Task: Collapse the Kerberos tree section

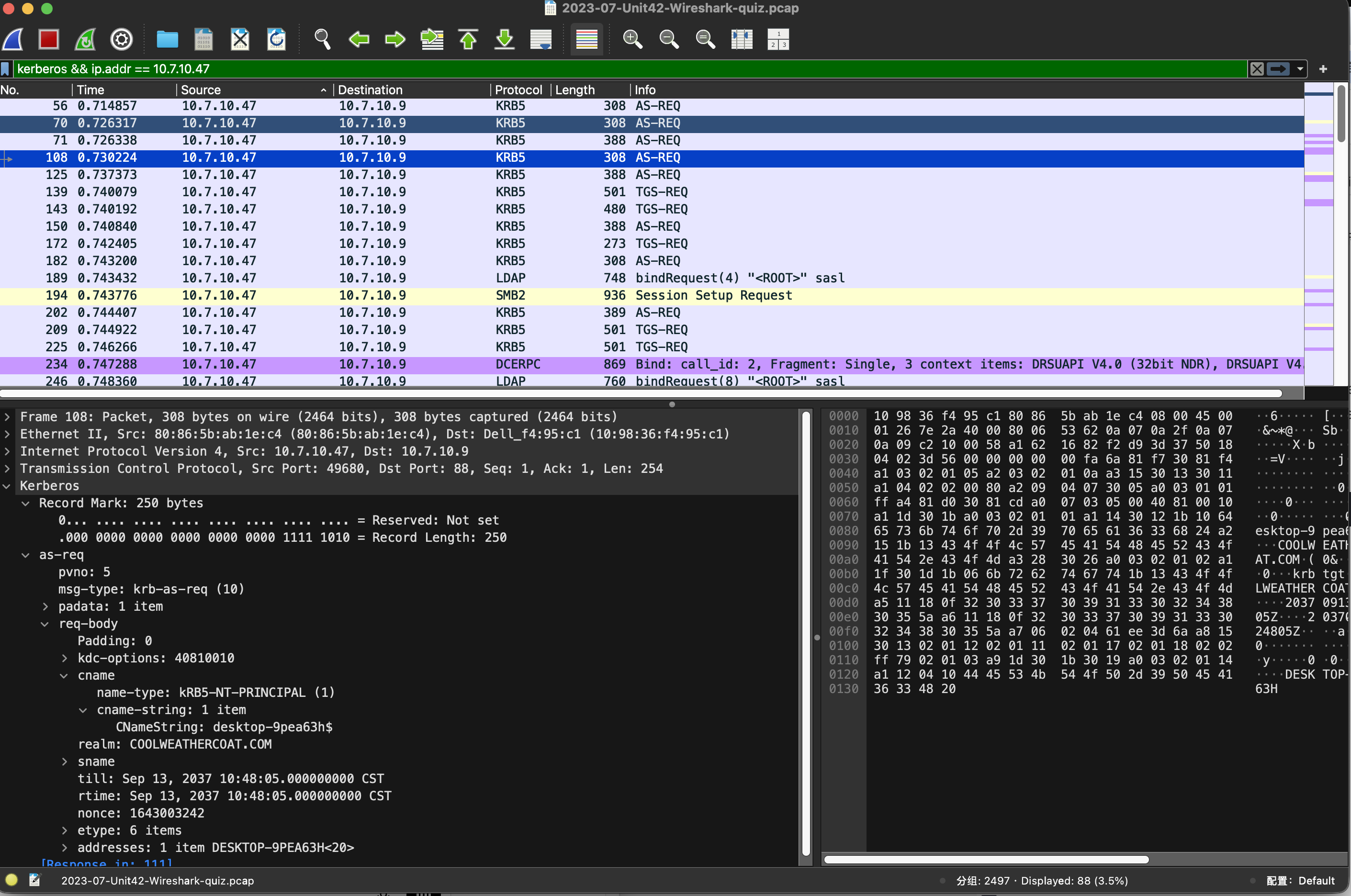Action: tap(7, 486)
